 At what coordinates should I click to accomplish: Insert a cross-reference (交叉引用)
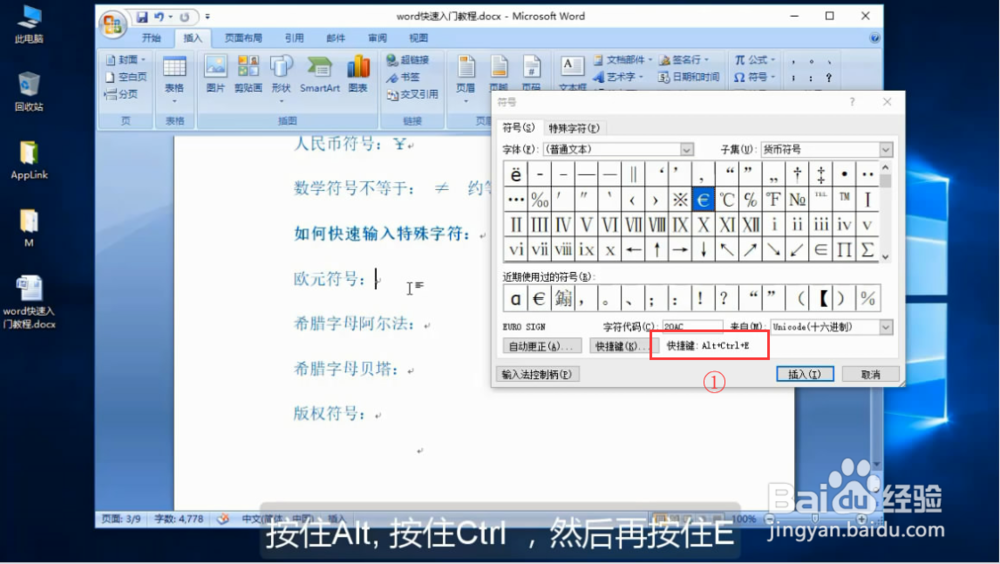pyautogui.click(x=412, y=94)
